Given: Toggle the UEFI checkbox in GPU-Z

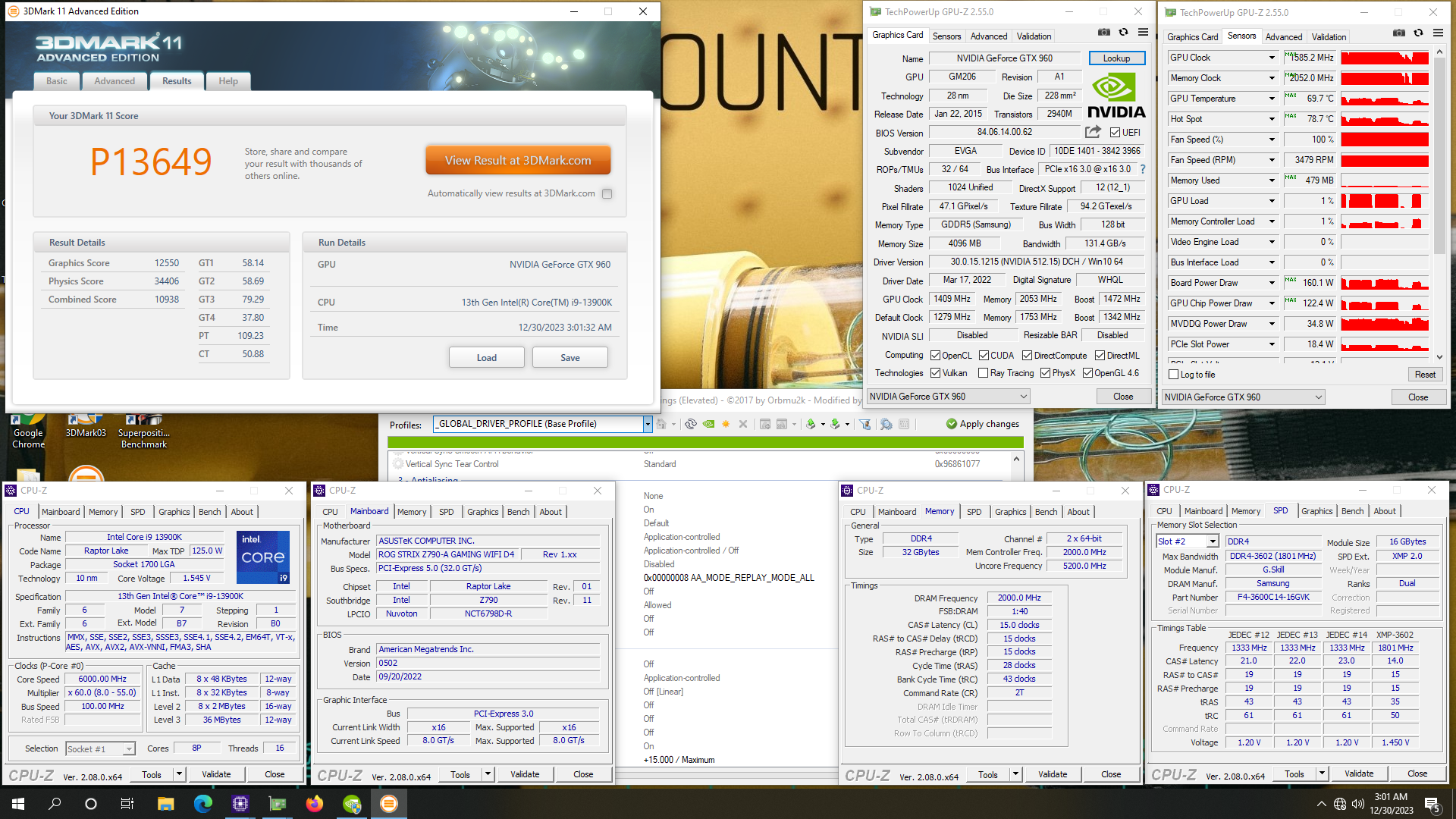Looking at the screenshot, I should (x=1115, y=132).
